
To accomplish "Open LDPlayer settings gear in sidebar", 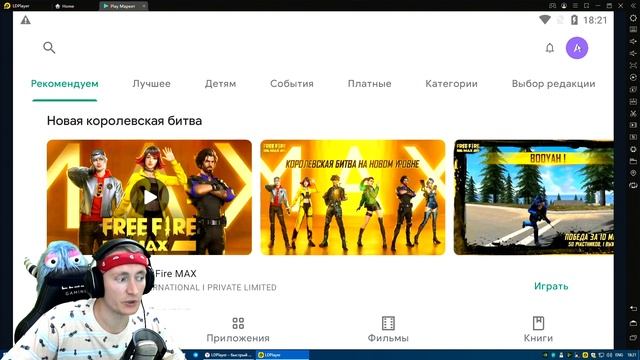I will (633, 18).
